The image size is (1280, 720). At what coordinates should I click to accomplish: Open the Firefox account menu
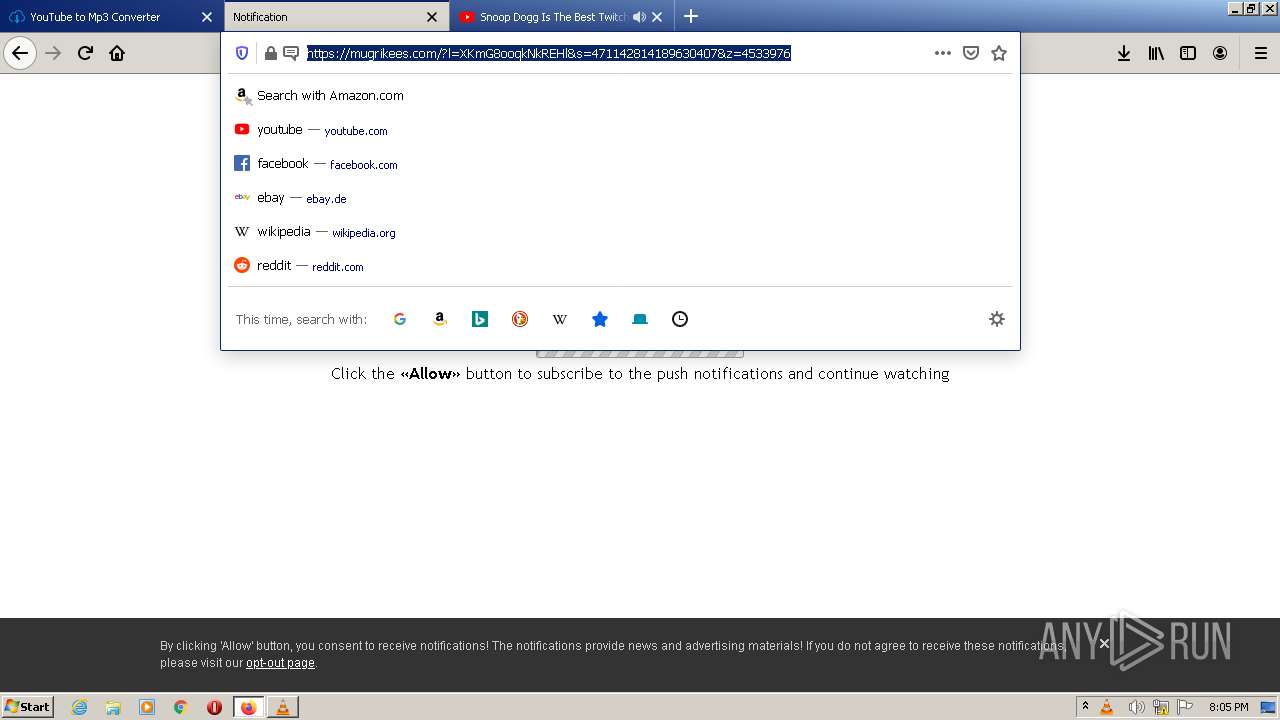coord(1220,53)
